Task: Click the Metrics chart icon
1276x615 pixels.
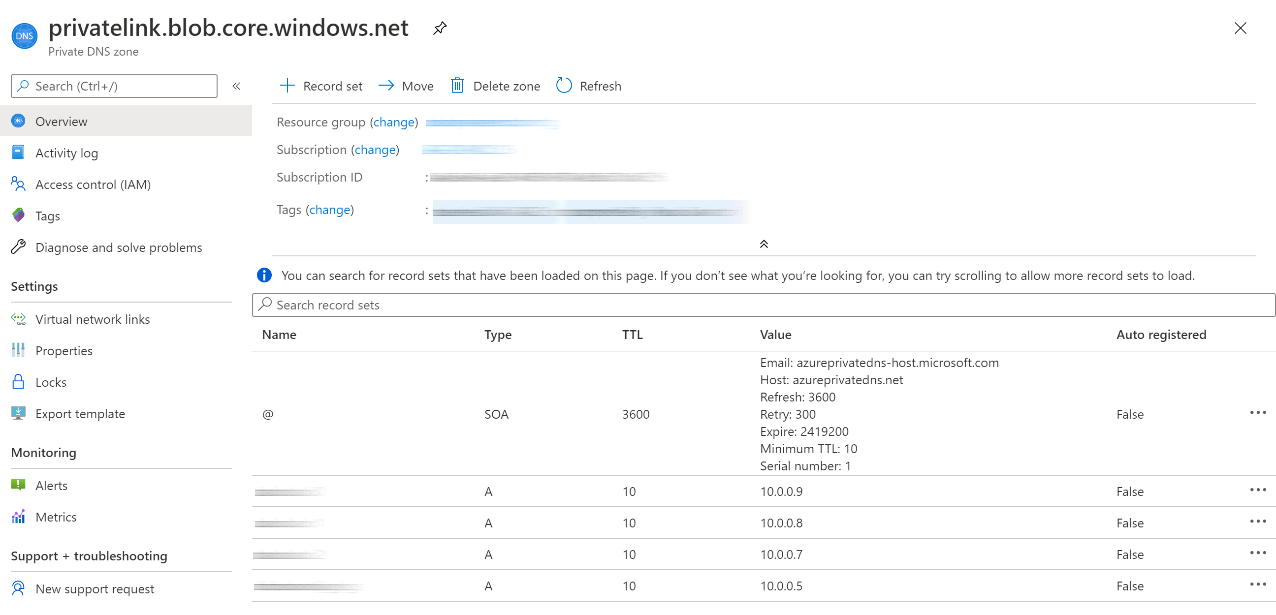Action: coord(18,517)
